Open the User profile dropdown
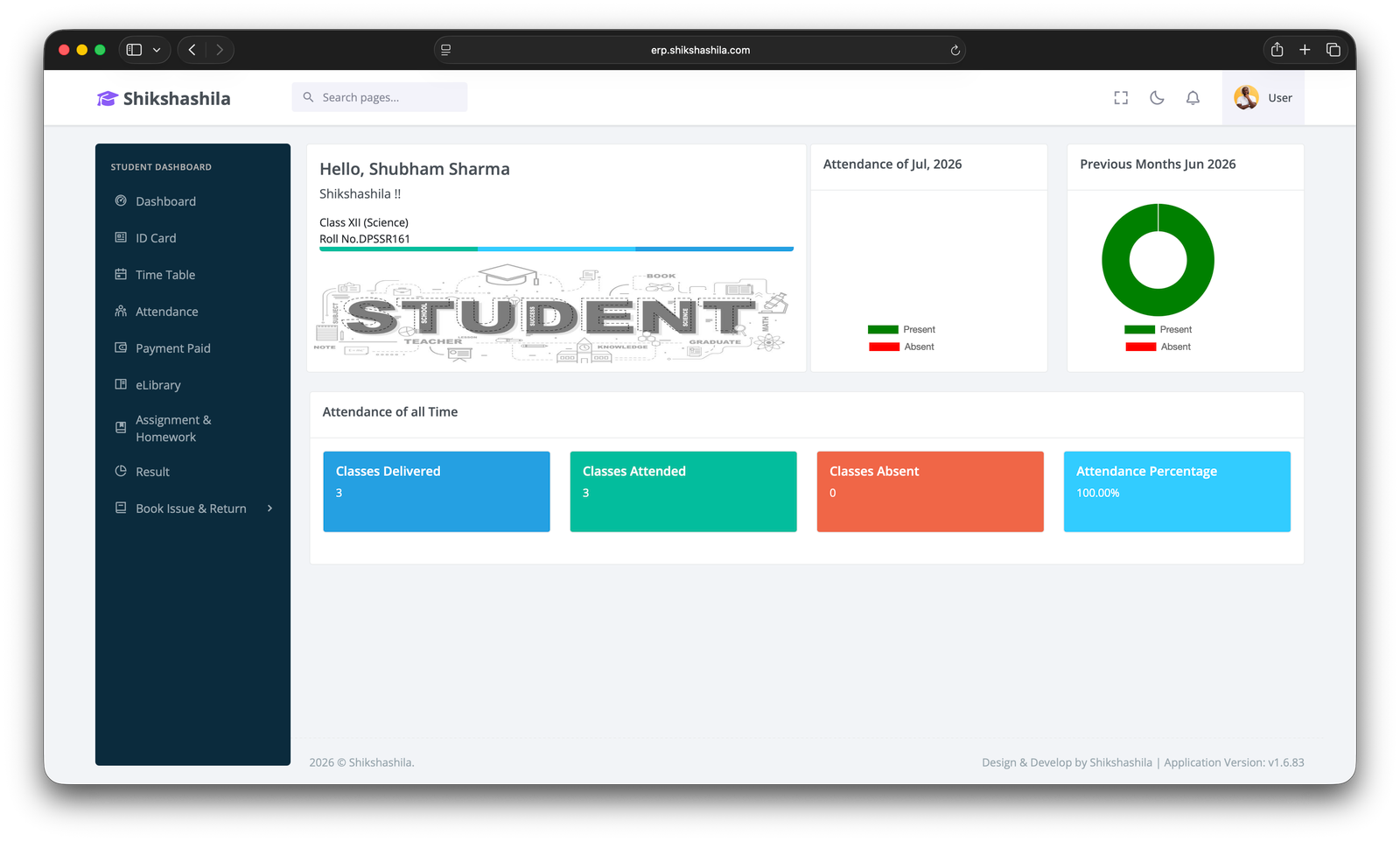1400x842 pixels. (x=1263, y=98)
